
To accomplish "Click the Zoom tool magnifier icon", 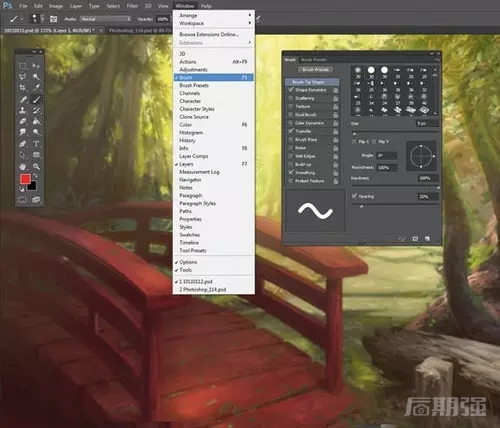I will click(x=36, y=166).
